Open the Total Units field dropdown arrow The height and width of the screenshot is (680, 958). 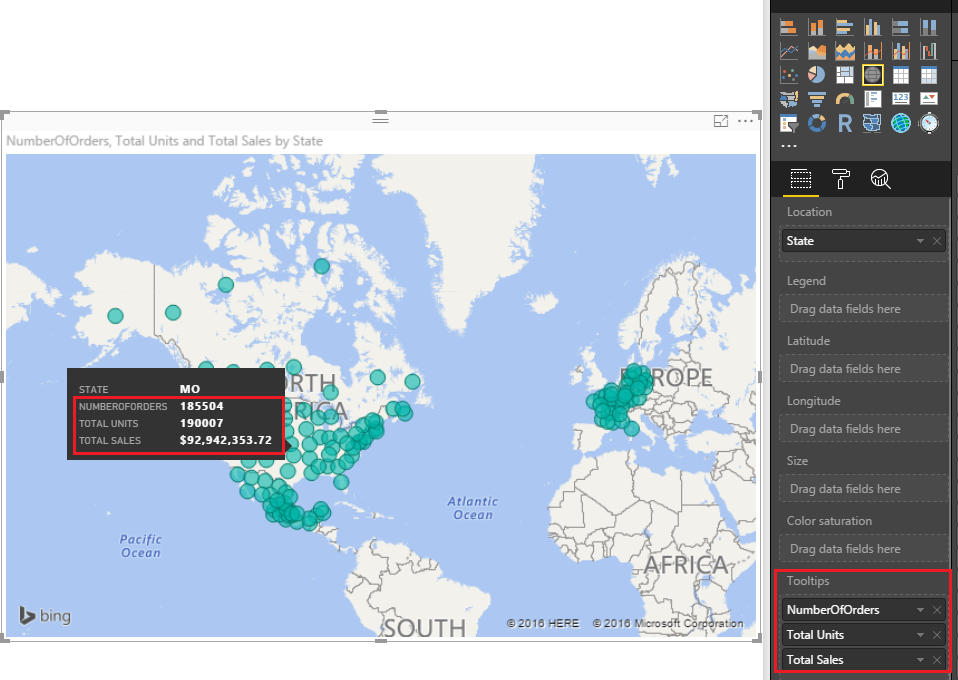click(920, 635)
